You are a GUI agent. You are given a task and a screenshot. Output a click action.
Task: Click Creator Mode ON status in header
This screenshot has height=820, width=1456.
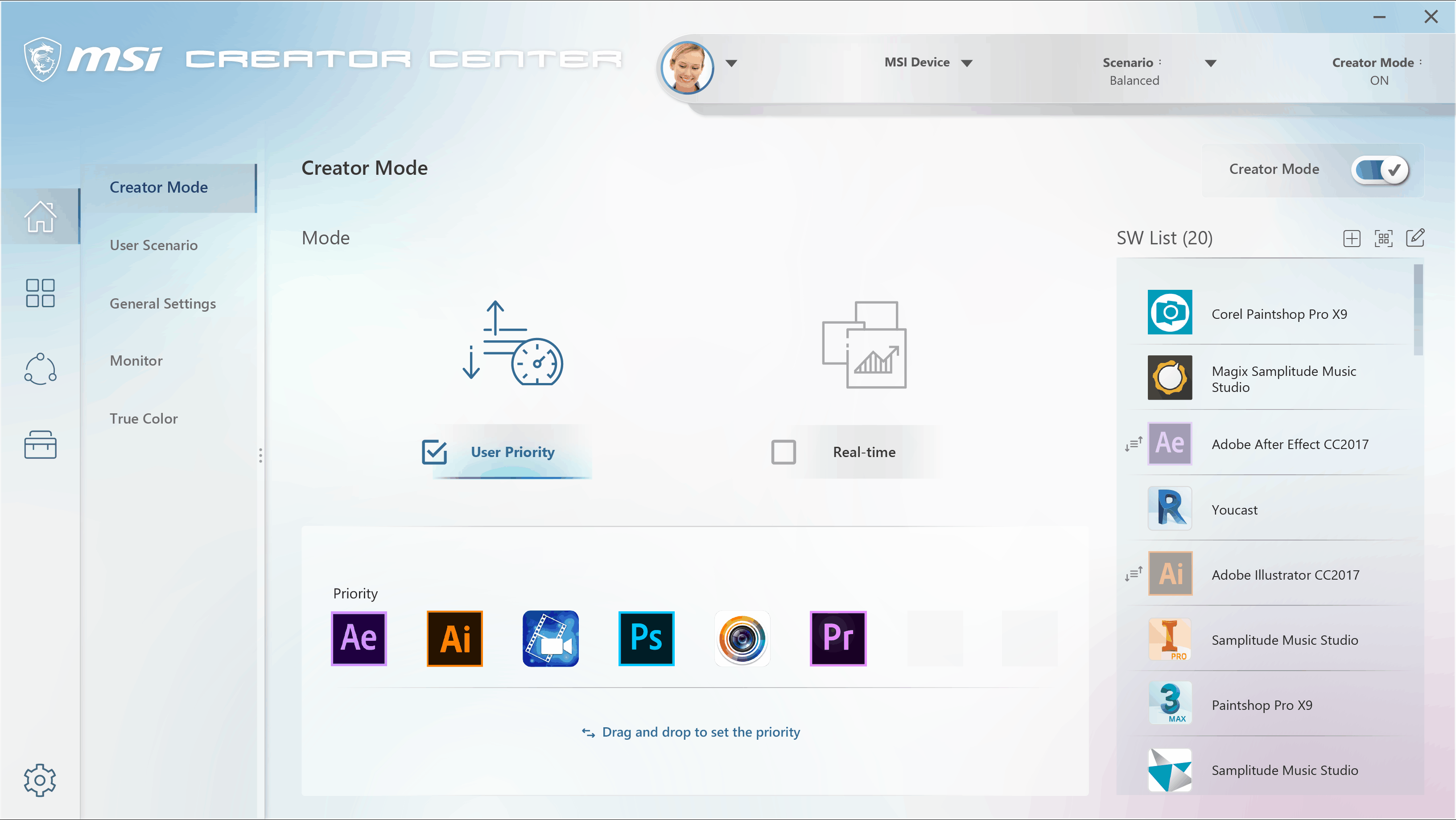tap(1378, 71)
